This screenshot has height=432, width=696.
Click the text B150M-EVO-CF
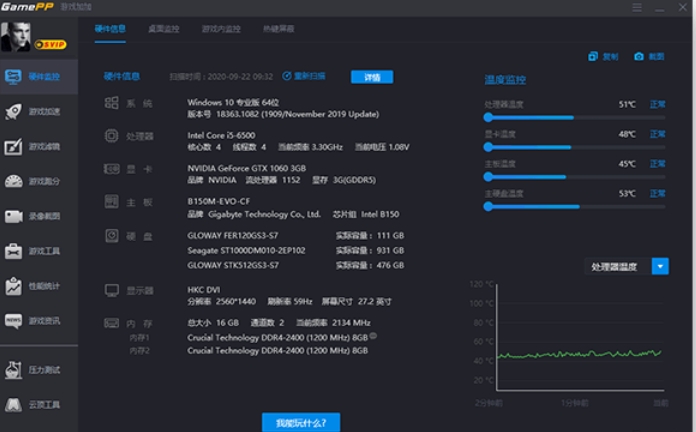tap(218, 201)
